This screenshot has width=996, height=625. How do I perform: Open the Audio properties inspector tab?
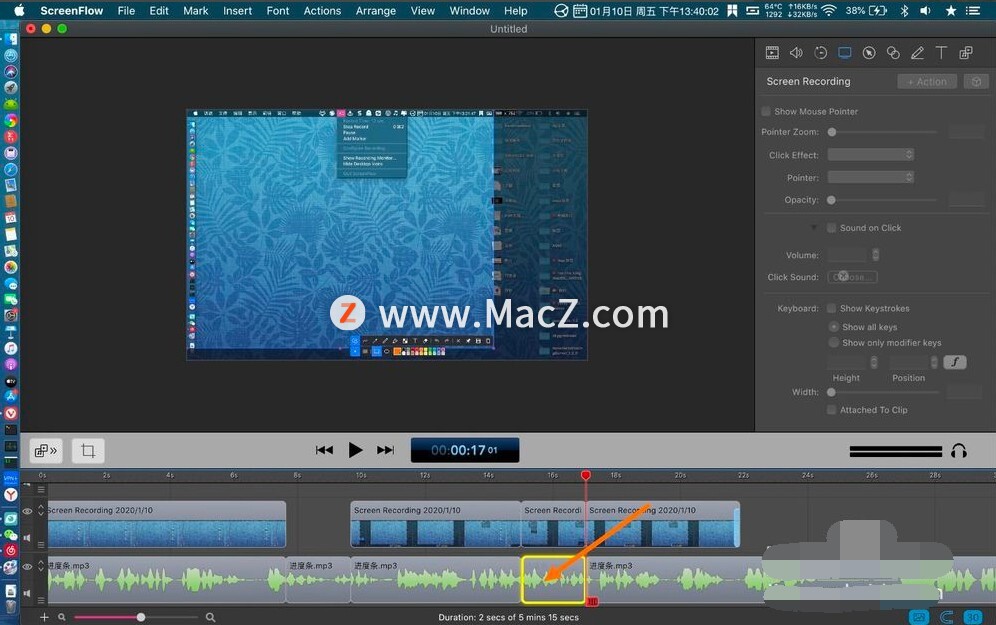[x=796, y=53]
